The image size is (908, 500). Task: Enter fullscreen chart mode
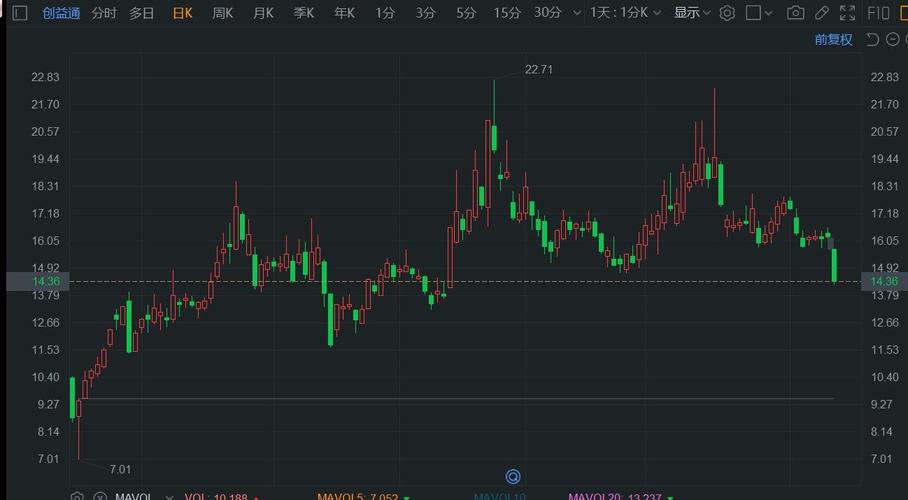(x=848, y=13)
